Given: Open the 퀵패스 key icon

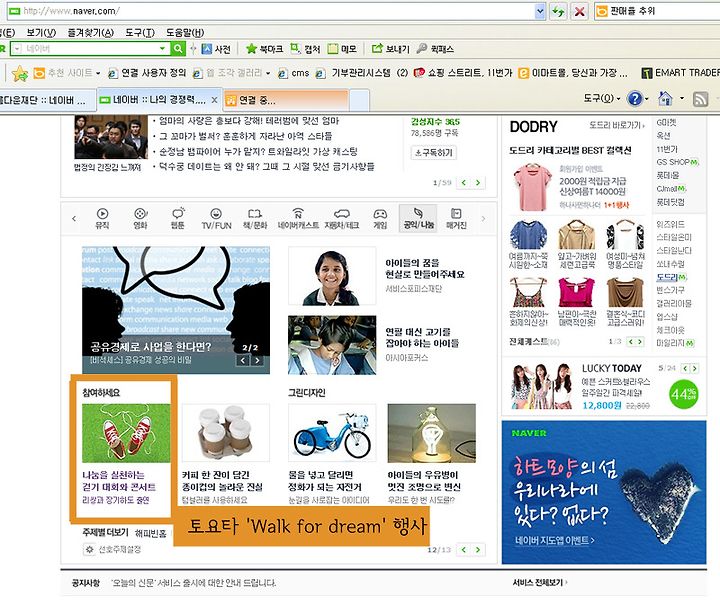Looking at the screenshot, I should (x=422, y=48).
